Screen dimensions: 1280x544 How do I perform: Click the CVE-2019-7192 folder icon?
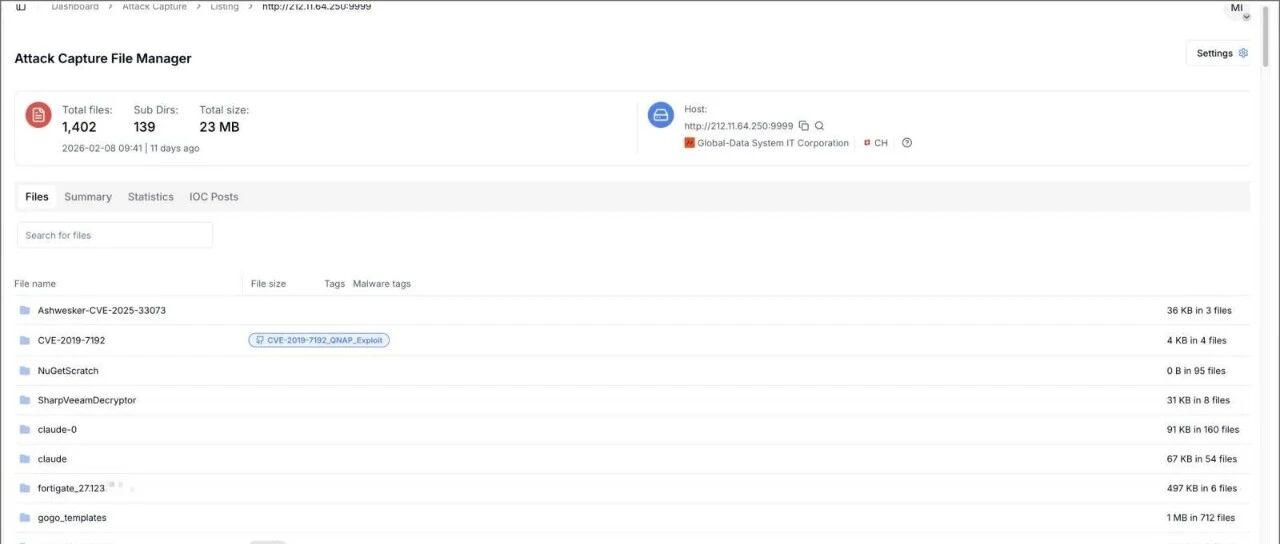pyautogui.click(x=25, y=340)
